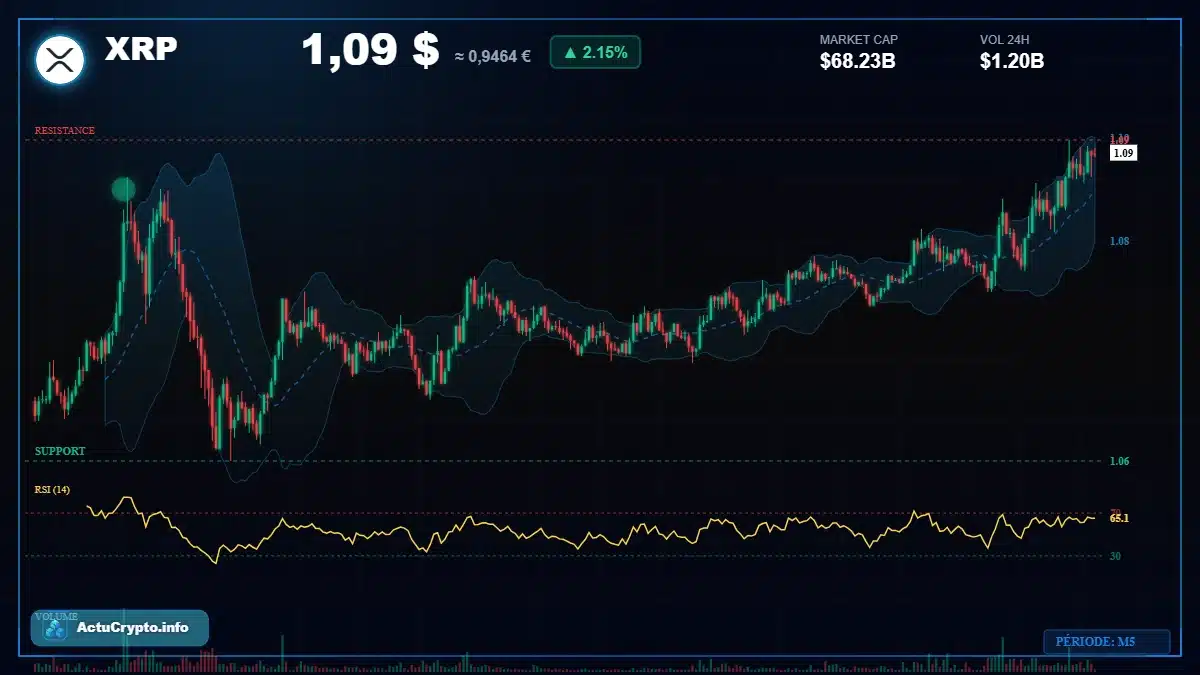Click the PÉRIODE: M5 timeframe badge

[1106, 641]
